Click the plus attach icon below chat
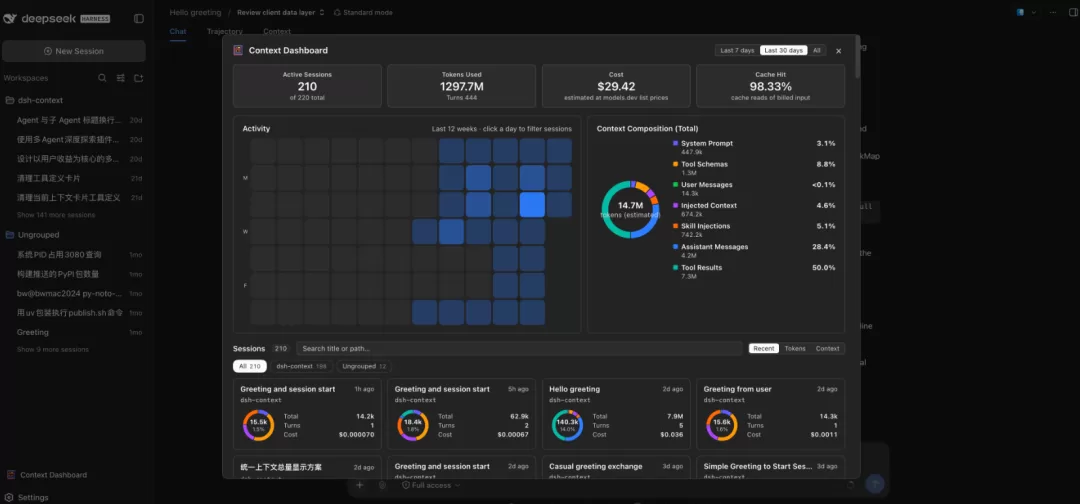 tap(360, 485)
